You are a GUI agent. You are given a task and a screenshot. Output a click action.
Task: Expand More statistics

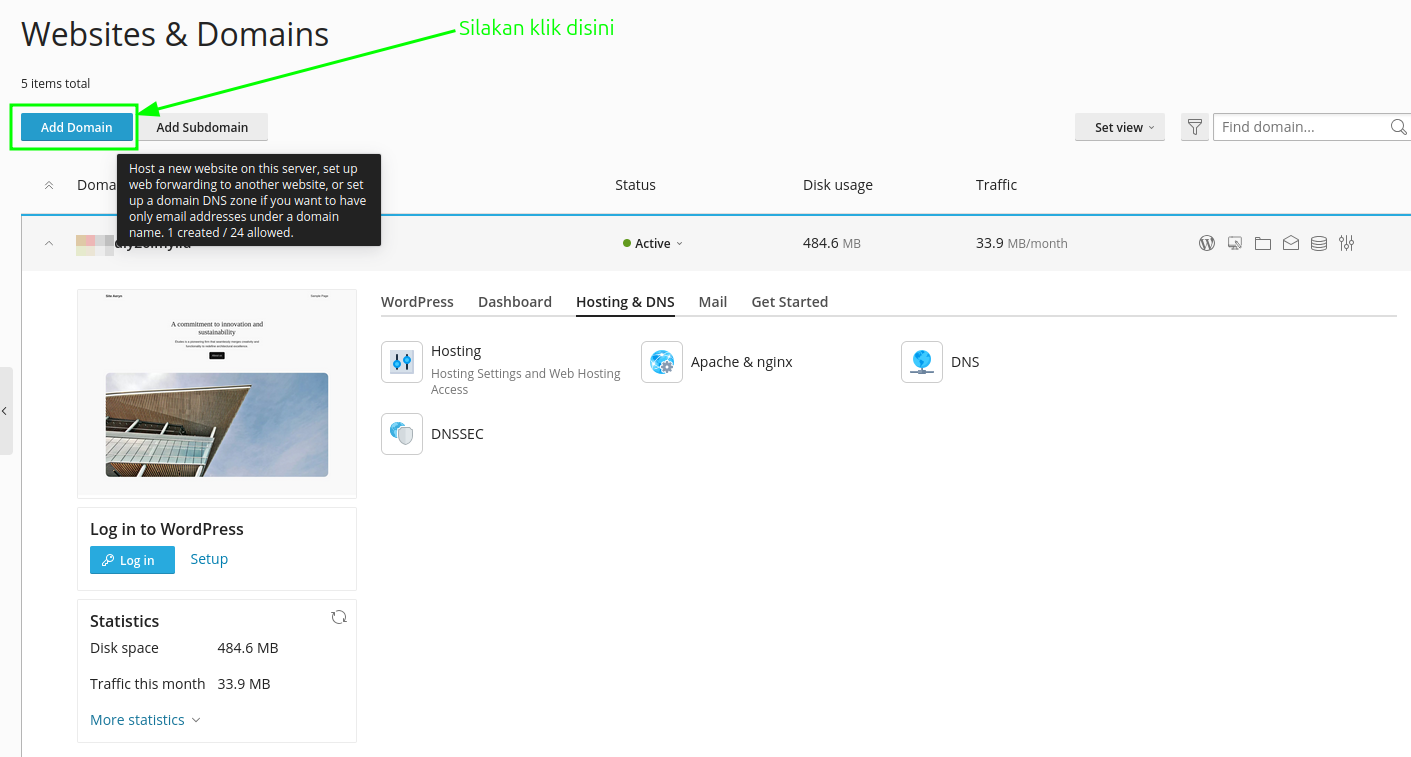(x=145, y=720)
